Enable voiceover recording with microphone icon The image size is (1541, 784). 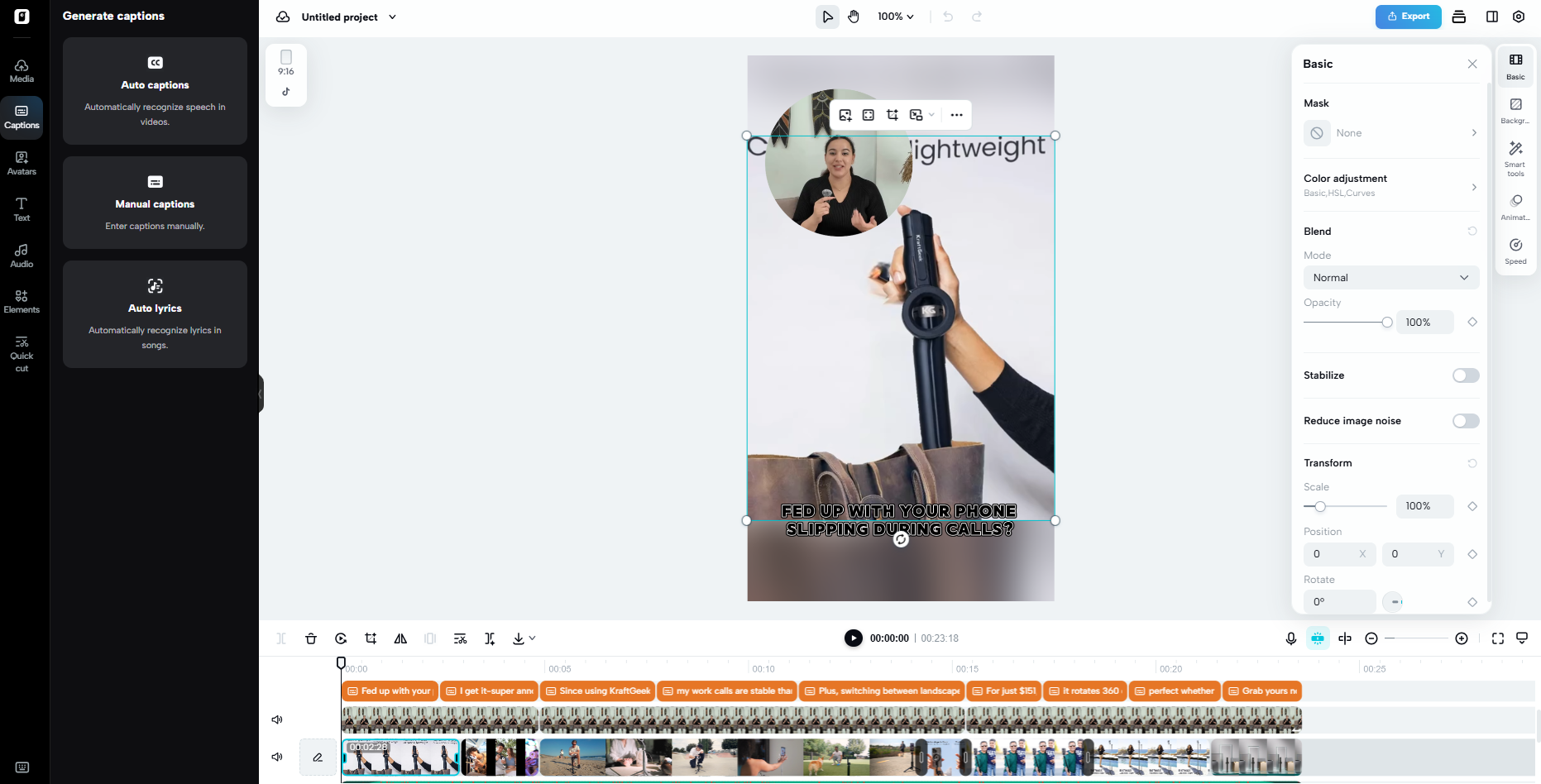(1291, 638)
